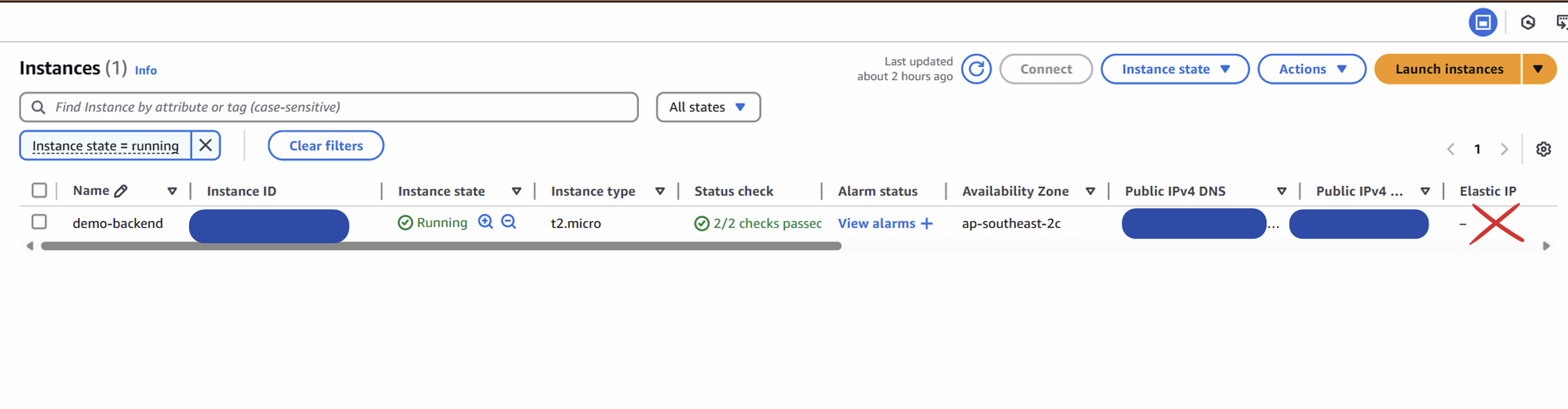Remove the Instance state running filter
The image size is (1568, 409).
click(206, 145)
